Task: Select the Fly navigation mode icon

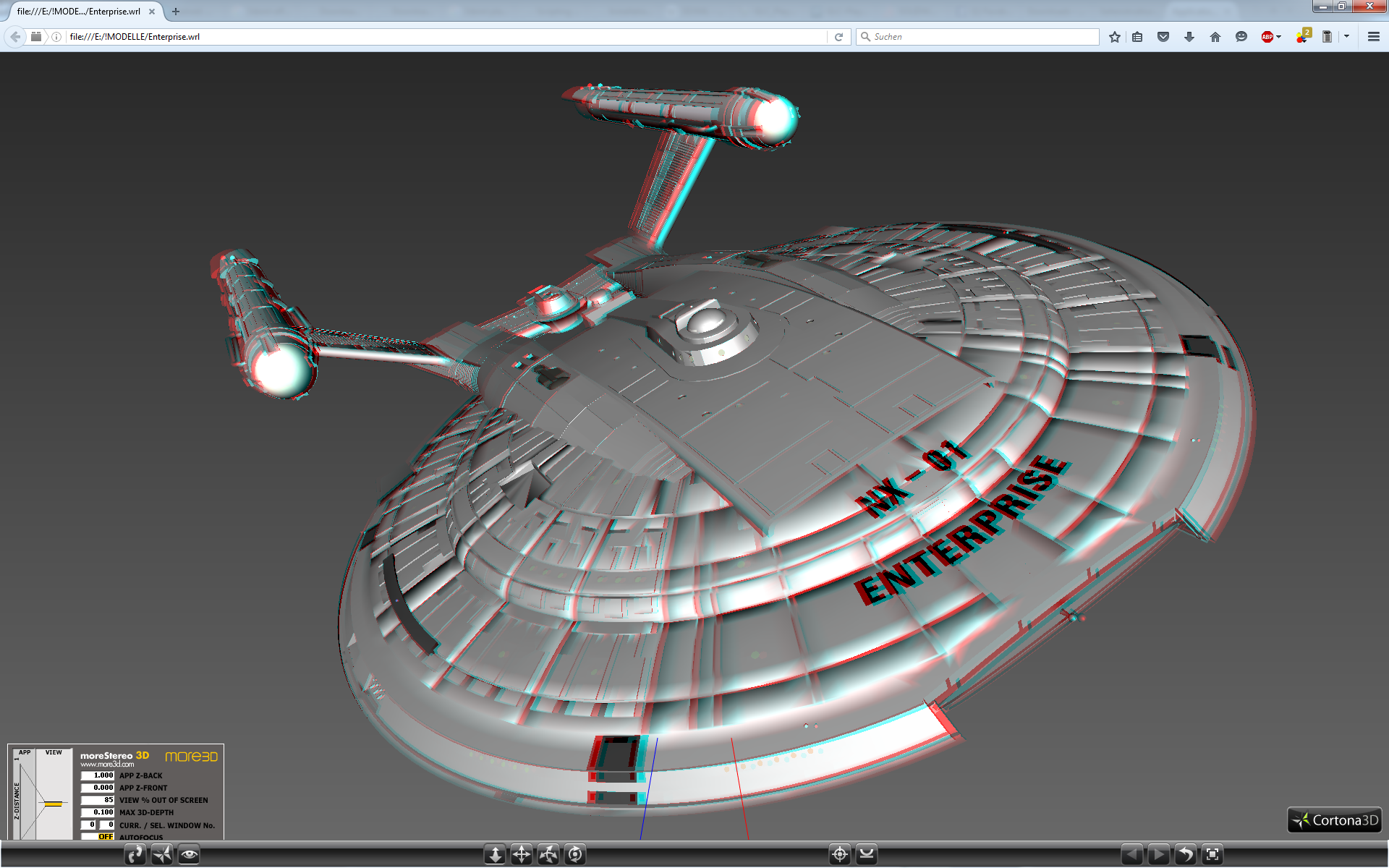Action: tap(162, 854)
